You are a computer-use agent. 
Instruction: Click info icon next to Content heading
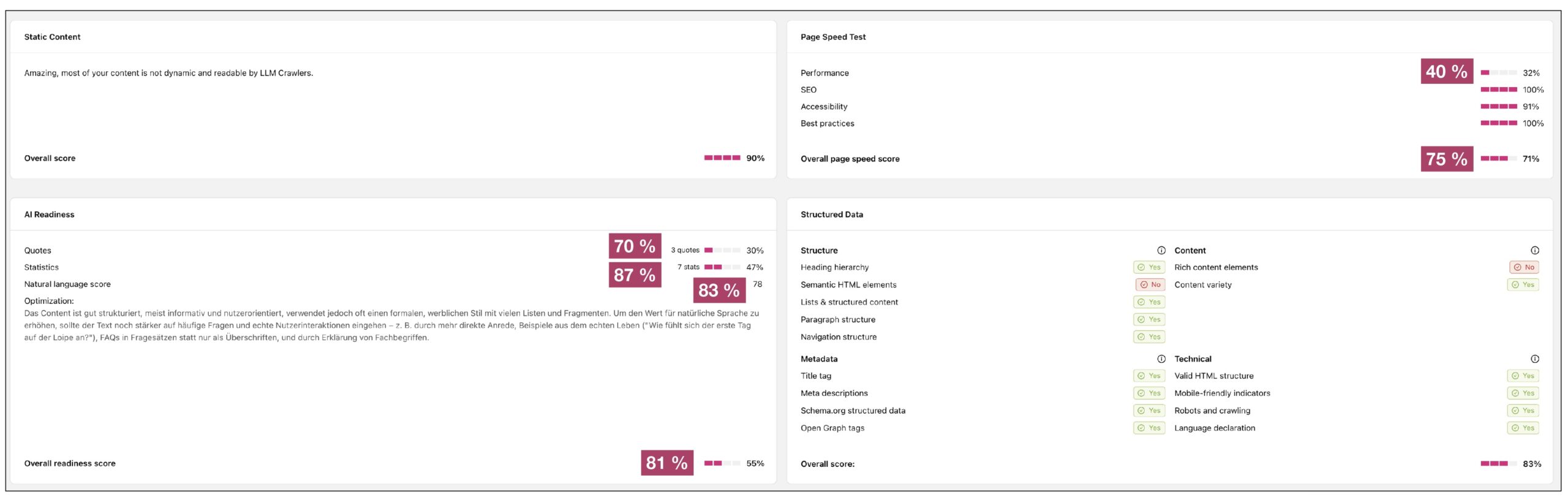(x=1534, y=251)
